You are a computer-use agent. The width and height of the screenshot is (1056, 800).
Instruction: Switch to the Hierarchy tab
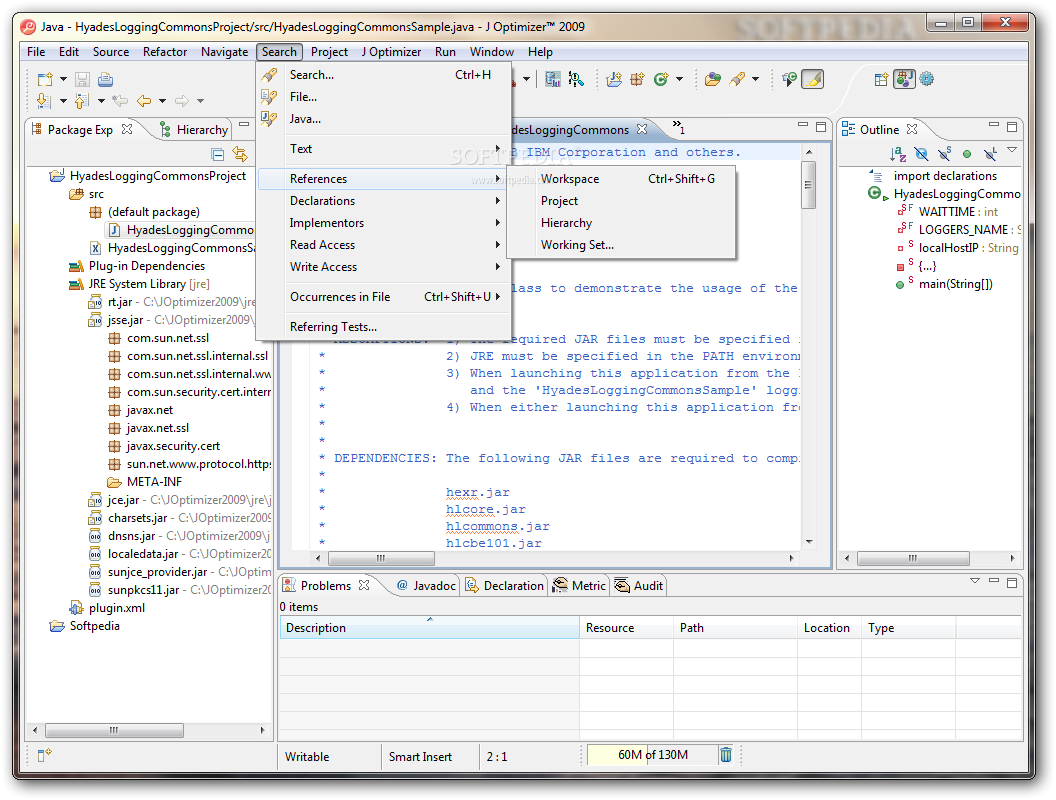[195, 130]
